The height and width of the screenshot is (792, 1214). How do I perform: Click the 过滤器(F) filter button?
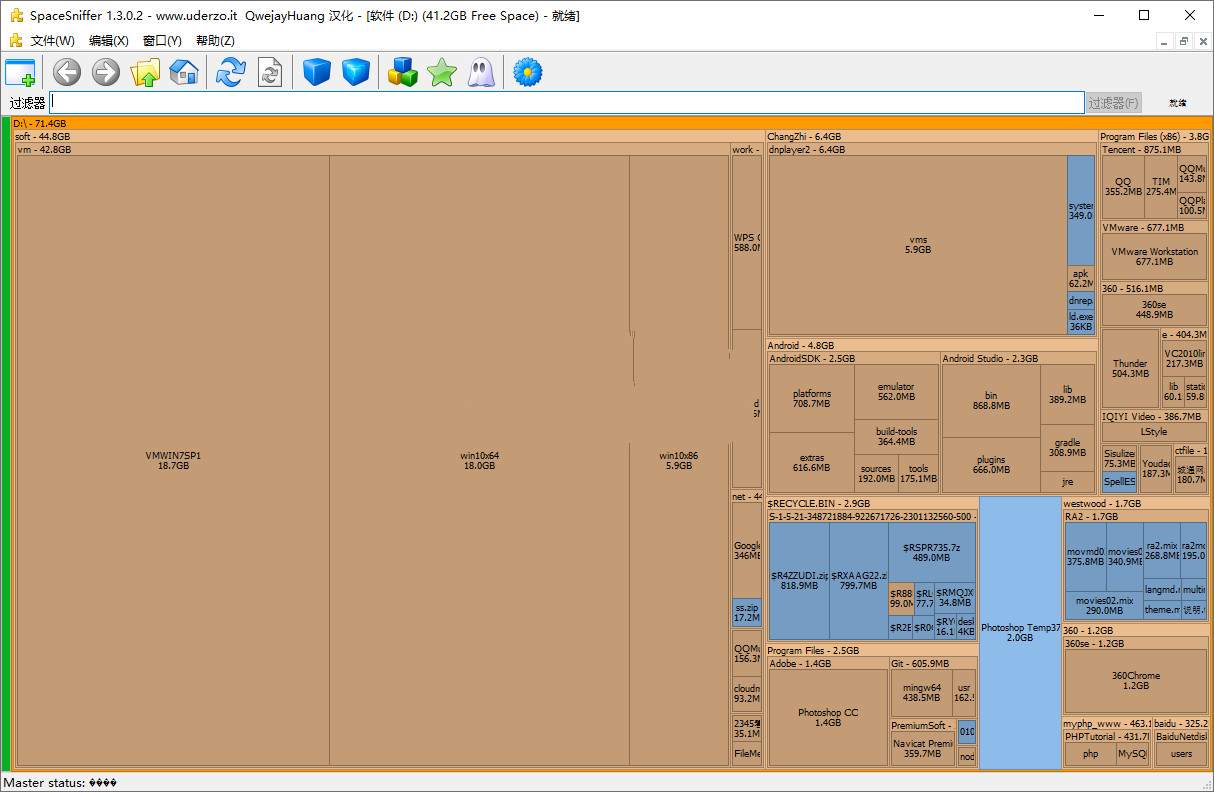pyautogui.click(x=1113, y=103)
